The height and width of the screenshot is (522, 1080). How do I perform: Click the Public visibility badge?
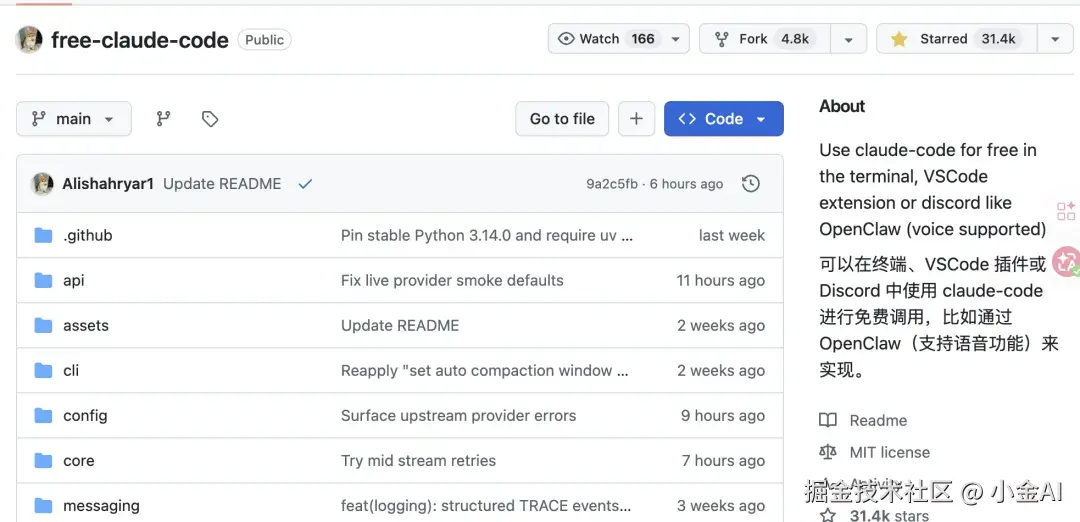tap(264, 40)
